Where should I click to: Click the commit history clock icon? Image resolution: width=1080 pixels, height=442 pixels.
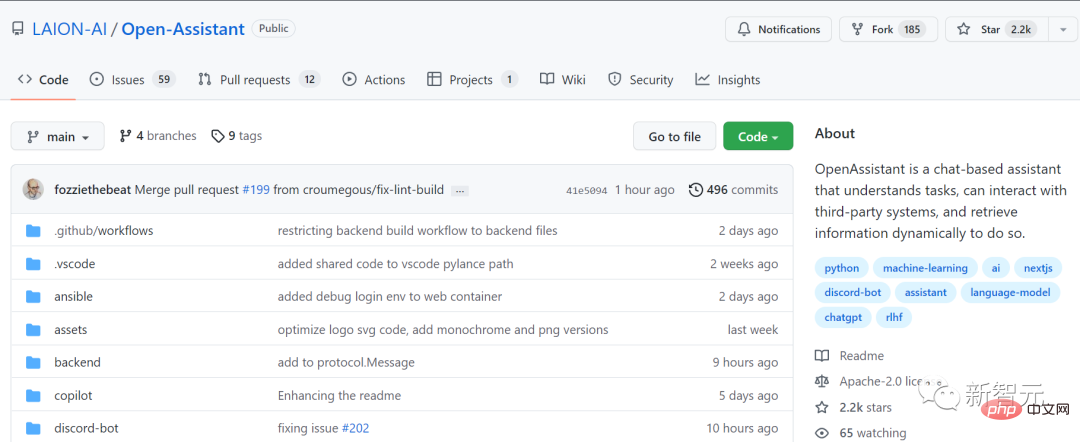tap(696, 190)
